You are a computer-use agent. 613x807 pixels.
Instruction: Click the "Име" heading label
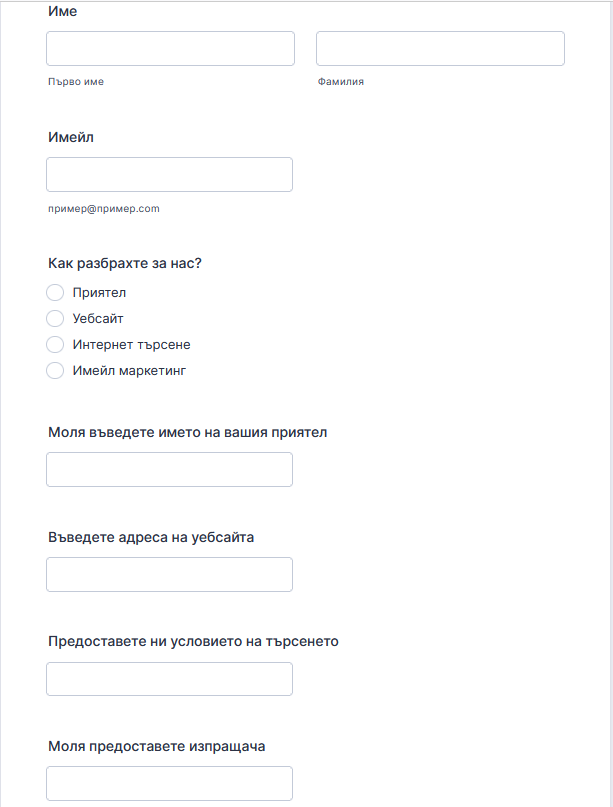(x=62, y=12)
